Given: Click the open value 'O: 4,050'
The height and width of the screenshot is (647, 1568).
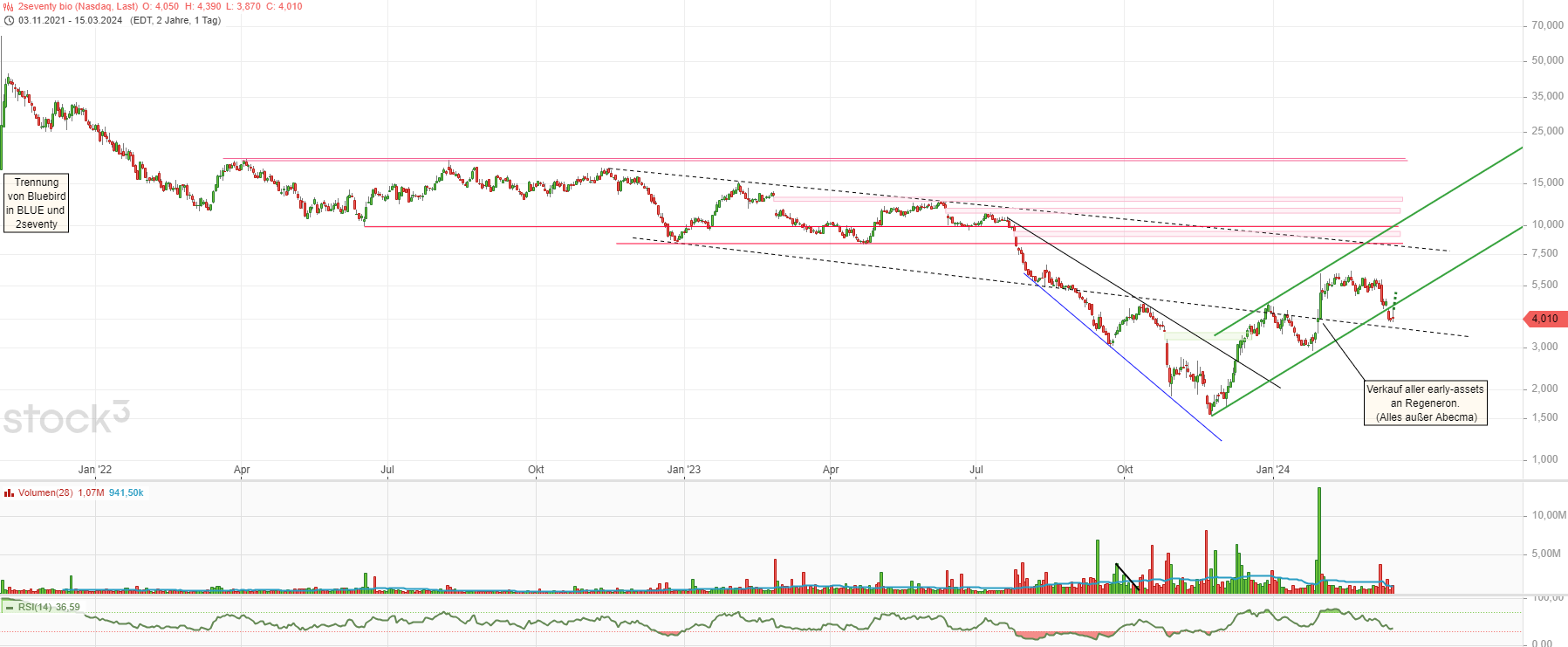Looking at the screenshot, I should [x=161, y=6].
